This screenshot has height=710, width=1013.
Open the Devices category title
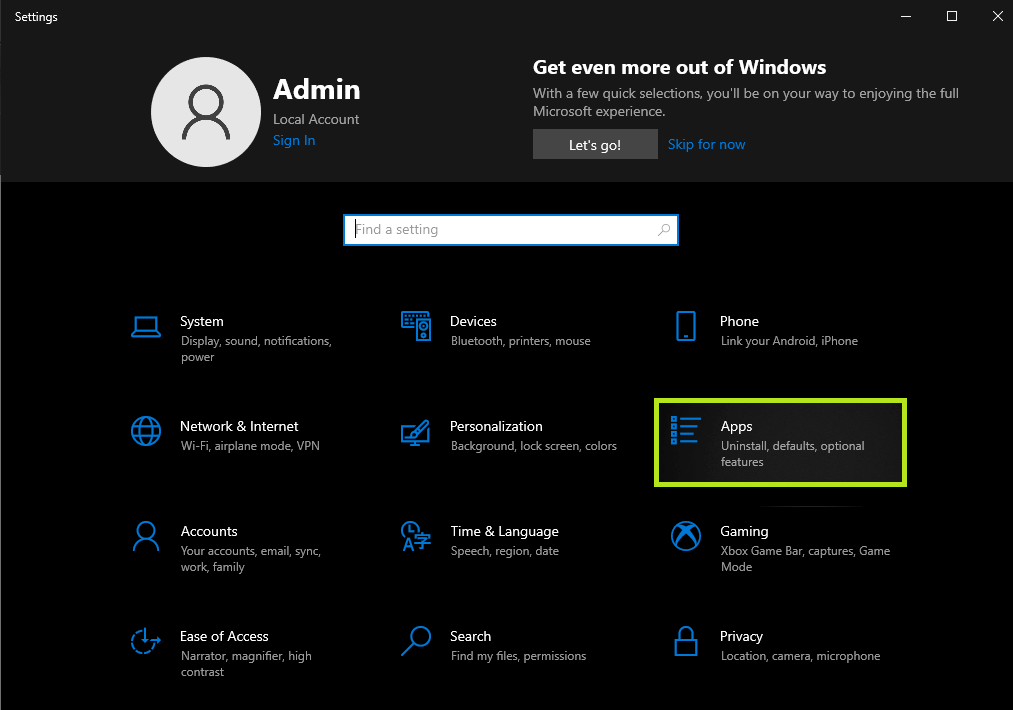pyautogui.click(x=473, y=321)
